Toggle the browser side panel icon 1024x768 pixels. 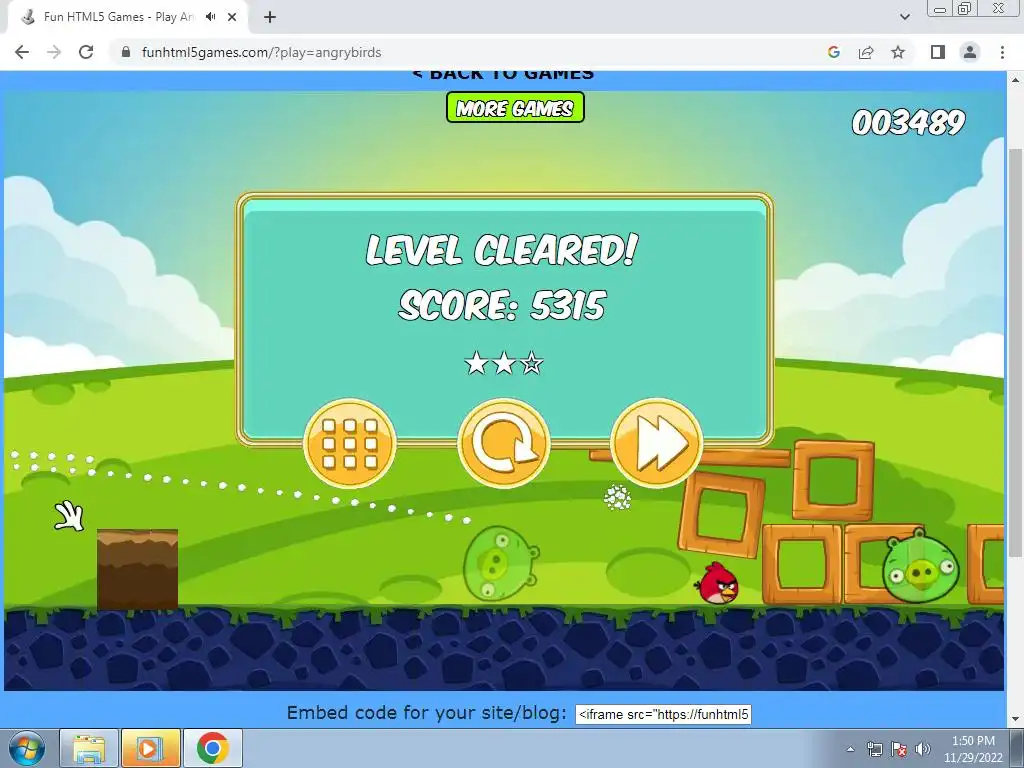[x=938, y=52]
